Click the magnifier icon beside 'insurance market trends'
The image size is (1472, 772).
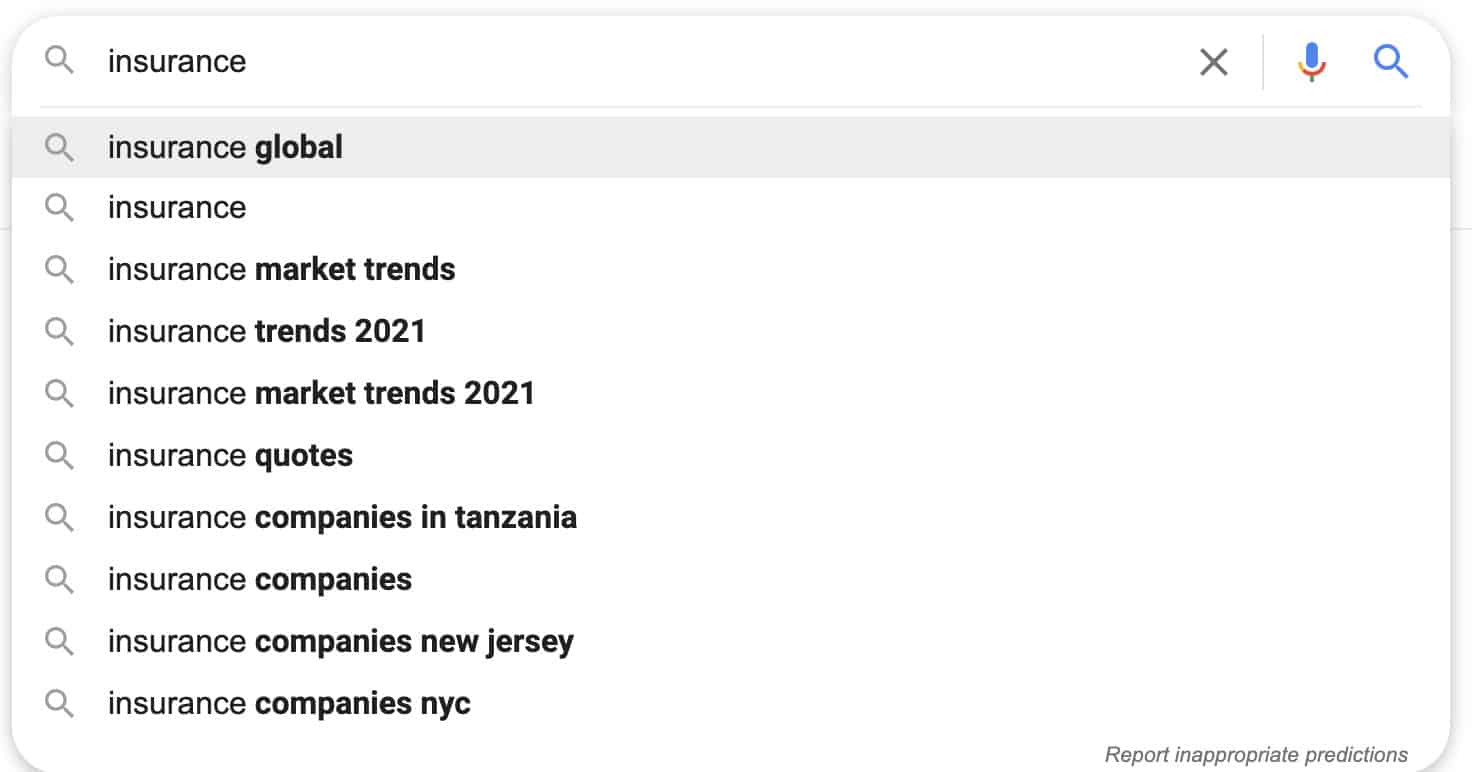pos(59,269)
